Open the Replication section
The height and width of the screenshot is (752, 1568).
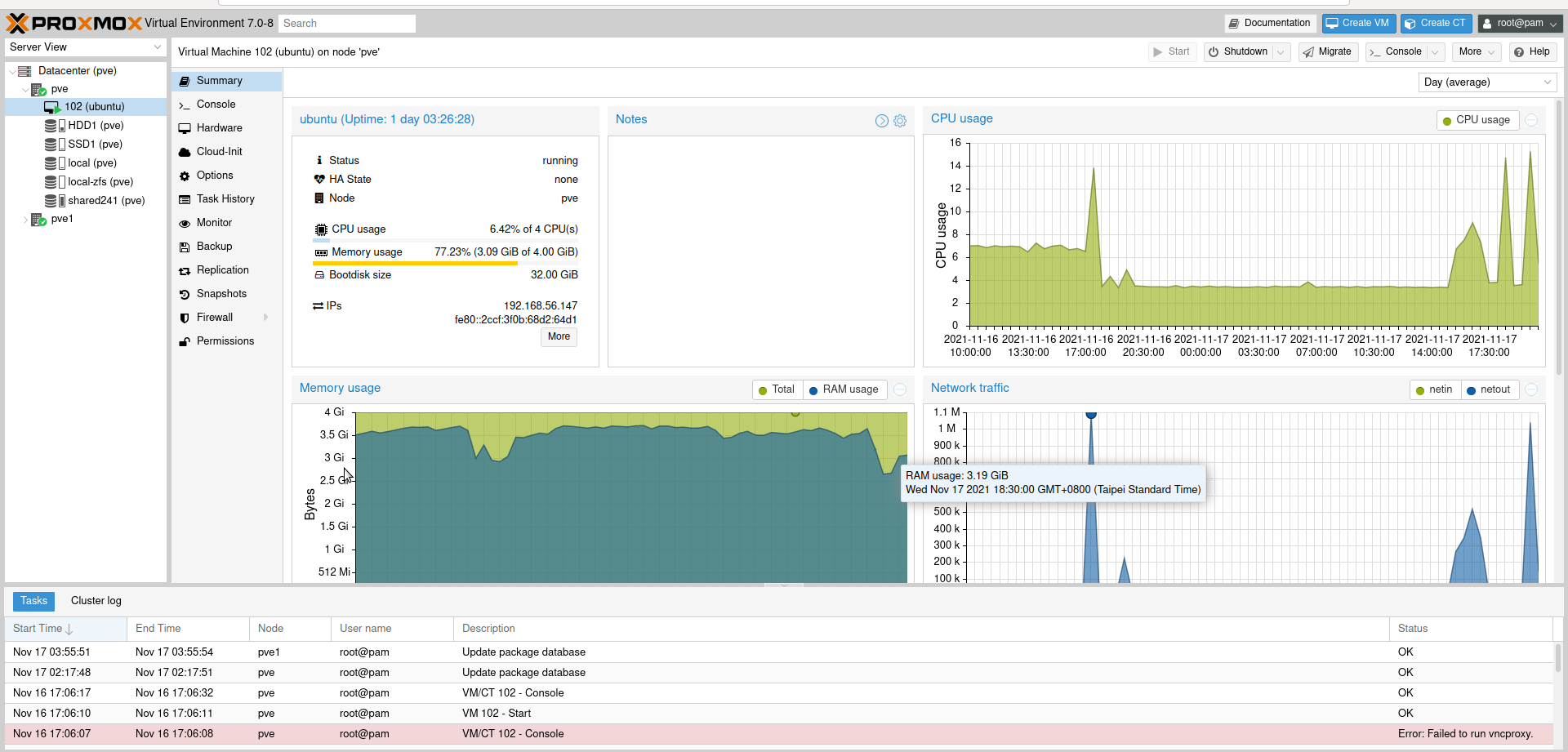[x=227, y=270]
